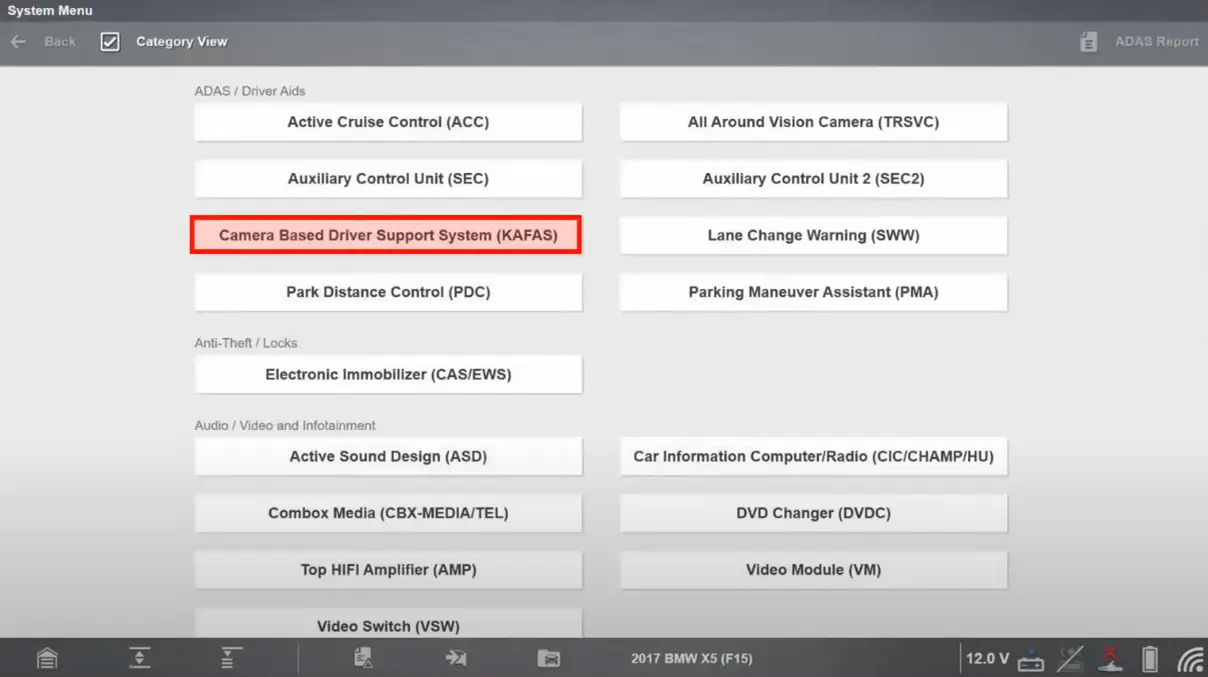Go Back to the previous screen
The width and height of the screenshot is (1208, 677).
[44, 42]
